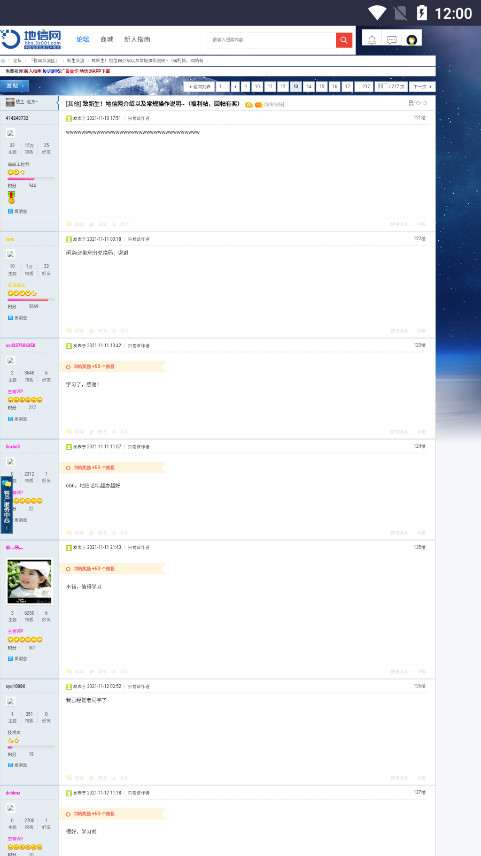Go to page 9 in pagination
The image size is (481, 856).
tap(245, 86)
